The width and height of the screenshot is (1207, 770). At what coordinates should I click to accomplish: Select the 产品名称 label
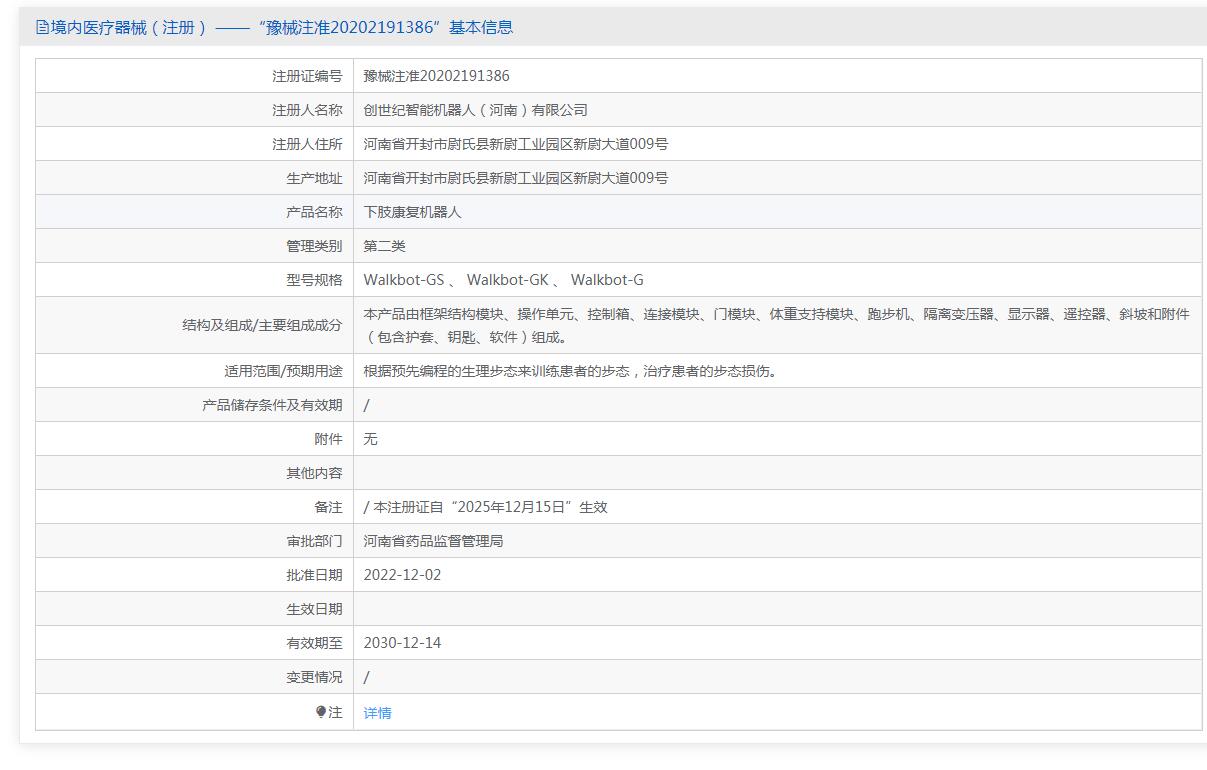point(314,212)
